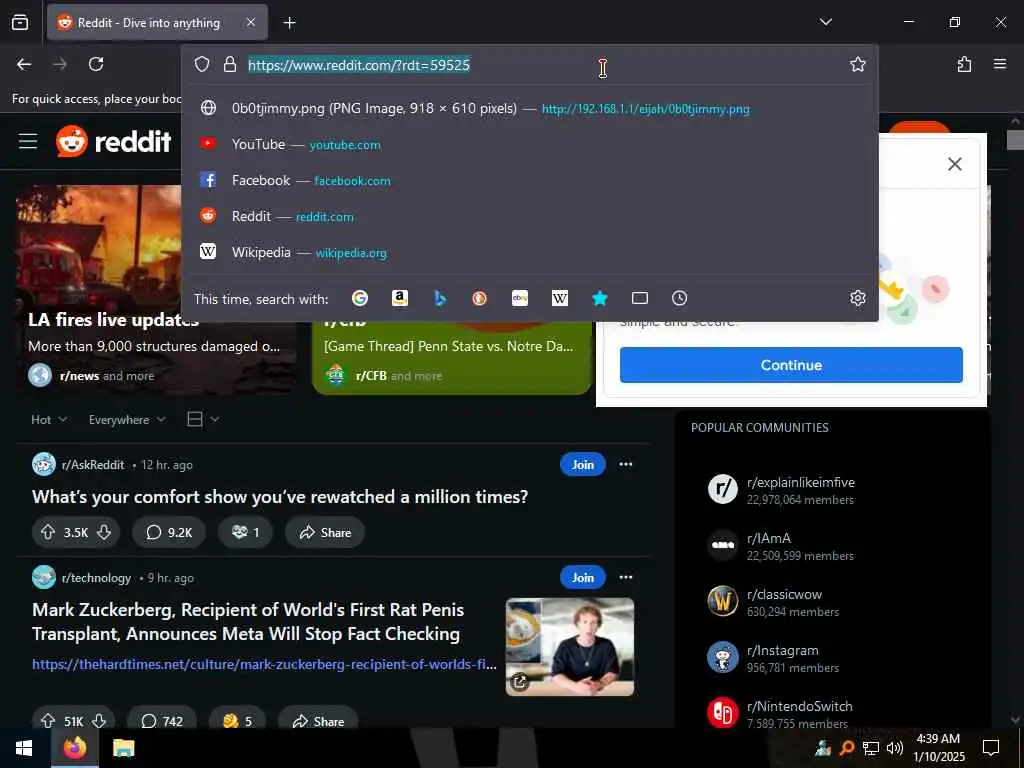1024x768 pixels.
Task: Share the AskReddit comfort show post
Action: point(325,532)
